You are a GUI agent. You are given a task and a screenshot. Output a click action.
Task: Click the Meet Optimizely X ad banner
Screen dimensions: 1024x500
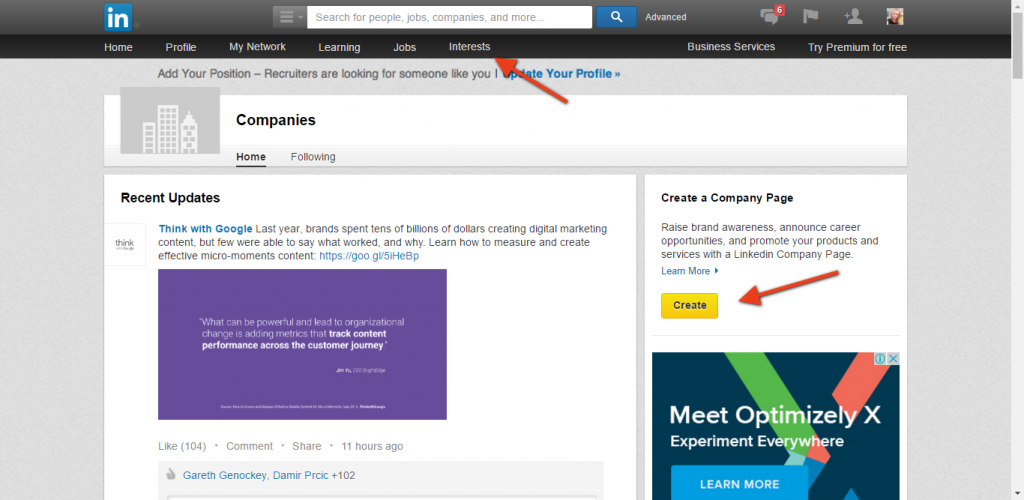coord(775,426)
